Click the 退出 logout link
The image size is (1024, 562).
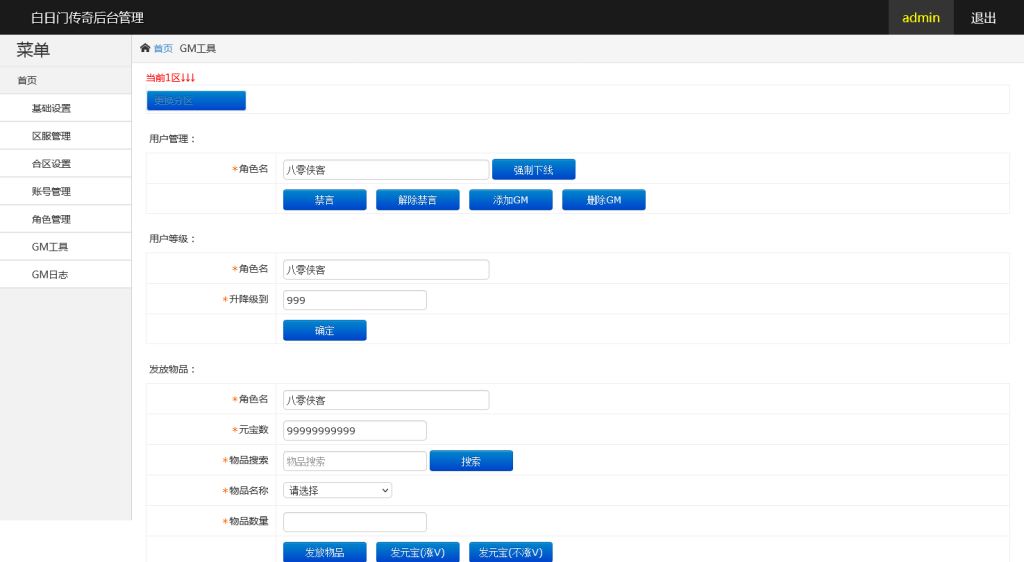coord(983,18)
